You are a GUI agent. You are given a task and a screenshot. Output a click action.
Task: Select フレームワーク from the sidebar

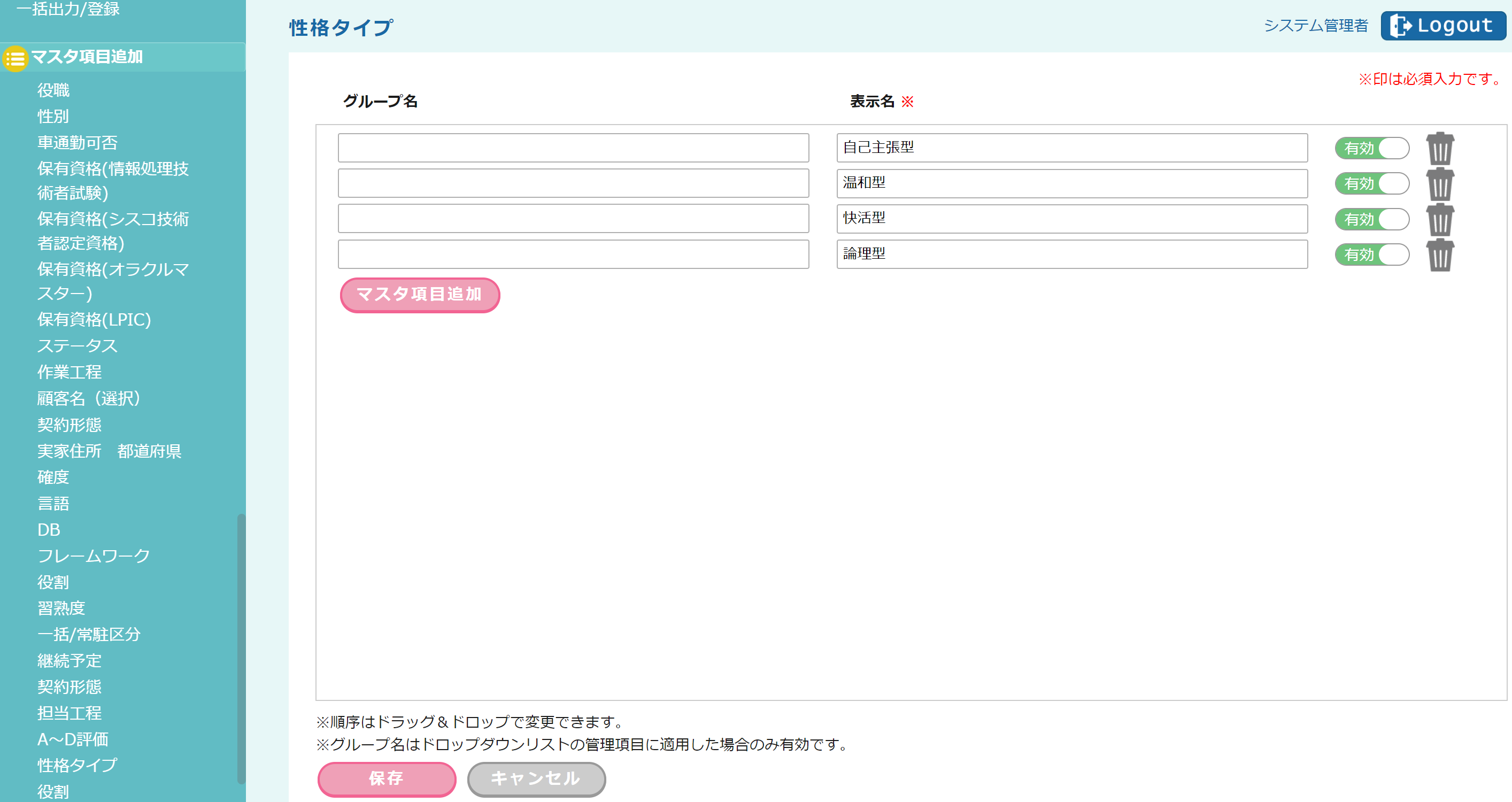click(94, 556)
